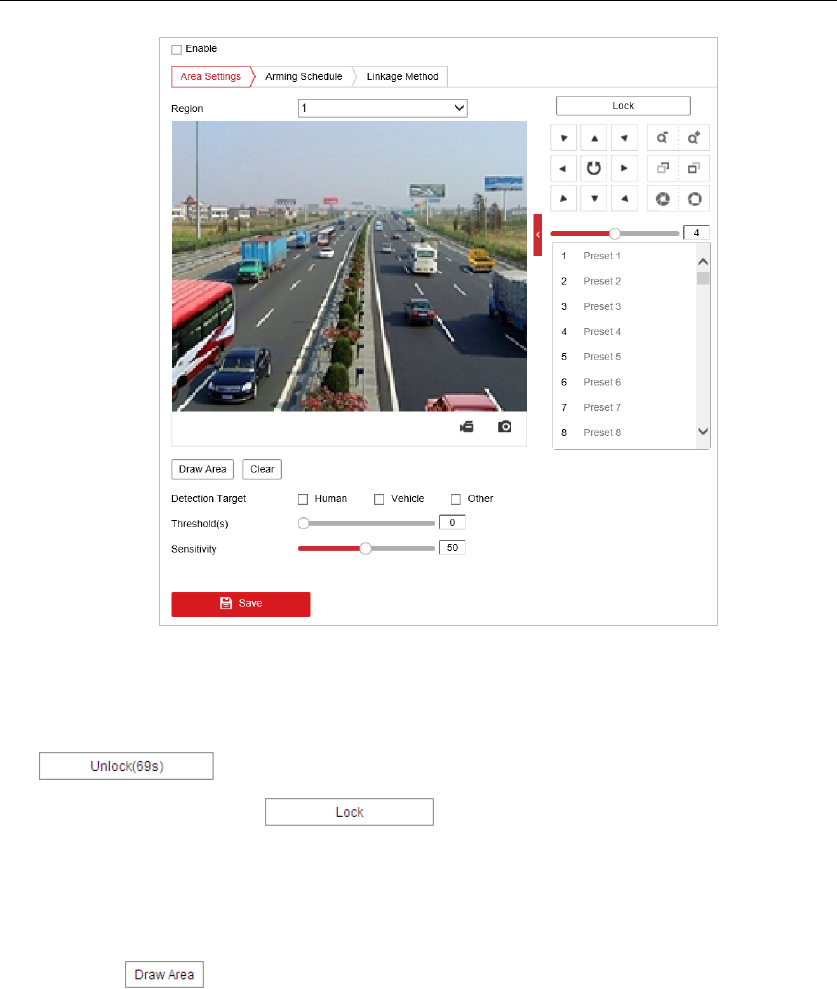Click Draw Area button beside Clear
837x989 pixels.
202,469
